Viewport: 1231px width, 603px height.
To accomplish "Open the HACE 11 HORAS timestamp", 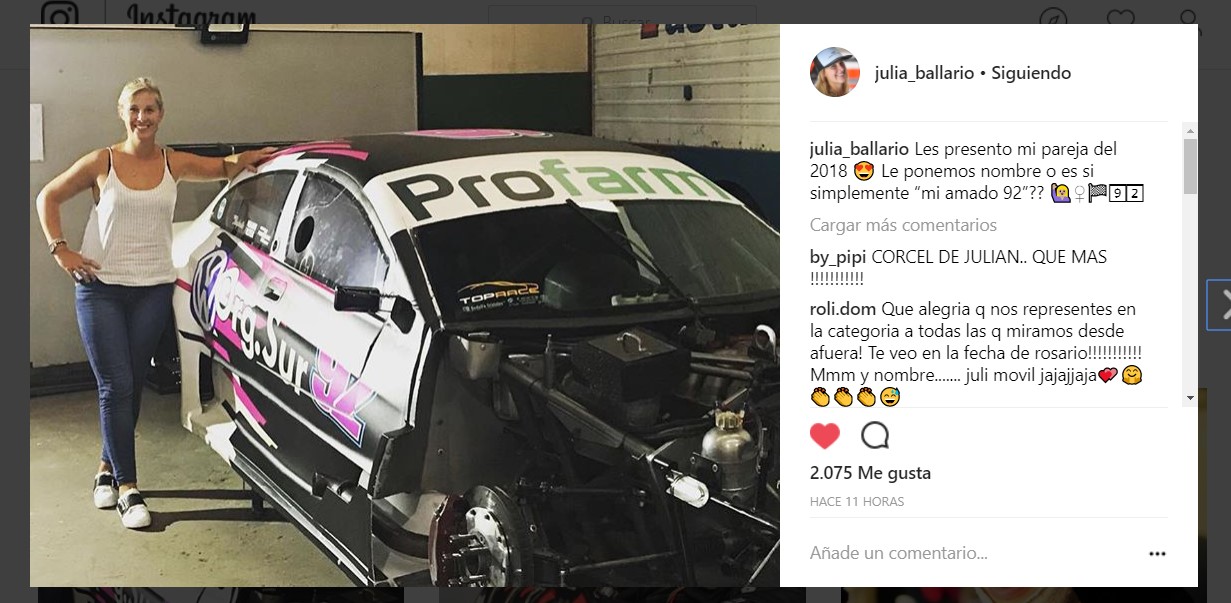I will click(x=857, y=502).
